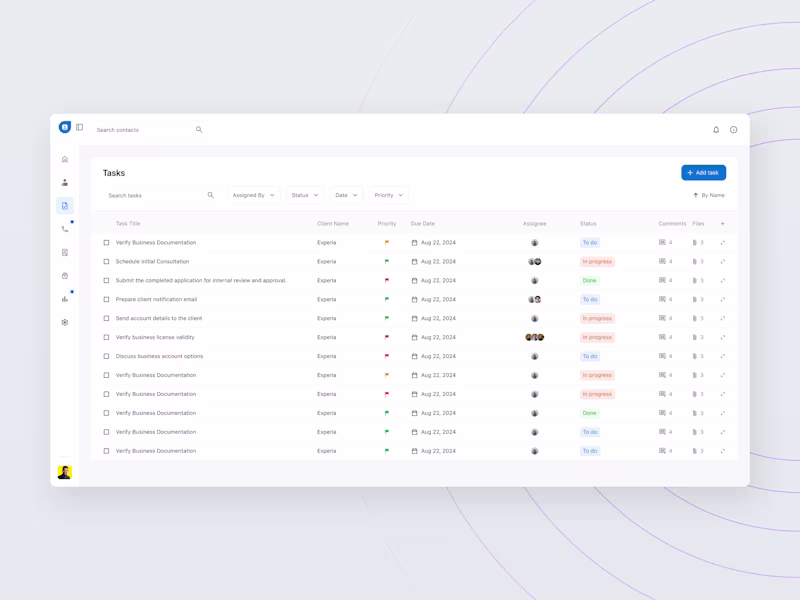
Task: Open the Status filter dropdown
Action: pyautogui.click(x=305, y=195)
